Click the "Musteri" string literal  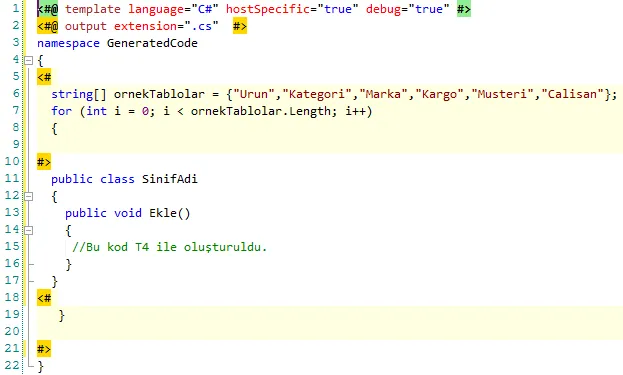pos(503,94)
